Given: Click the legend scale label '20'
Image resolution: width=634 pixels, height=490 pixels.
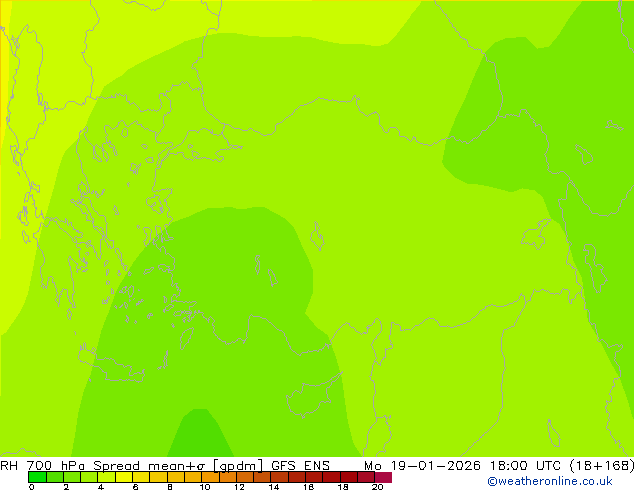Looking at the screenshot, I should point(377,487).
